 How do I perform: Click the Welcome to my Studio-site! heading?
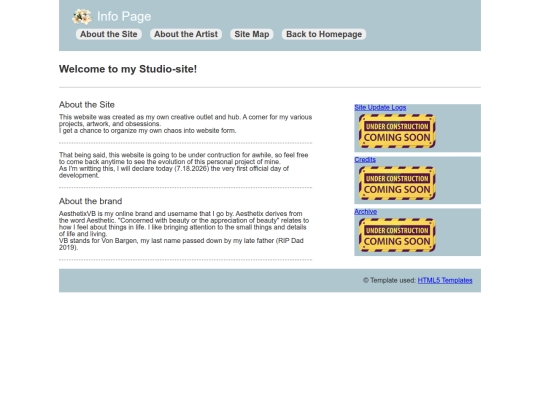pos(128,69)
